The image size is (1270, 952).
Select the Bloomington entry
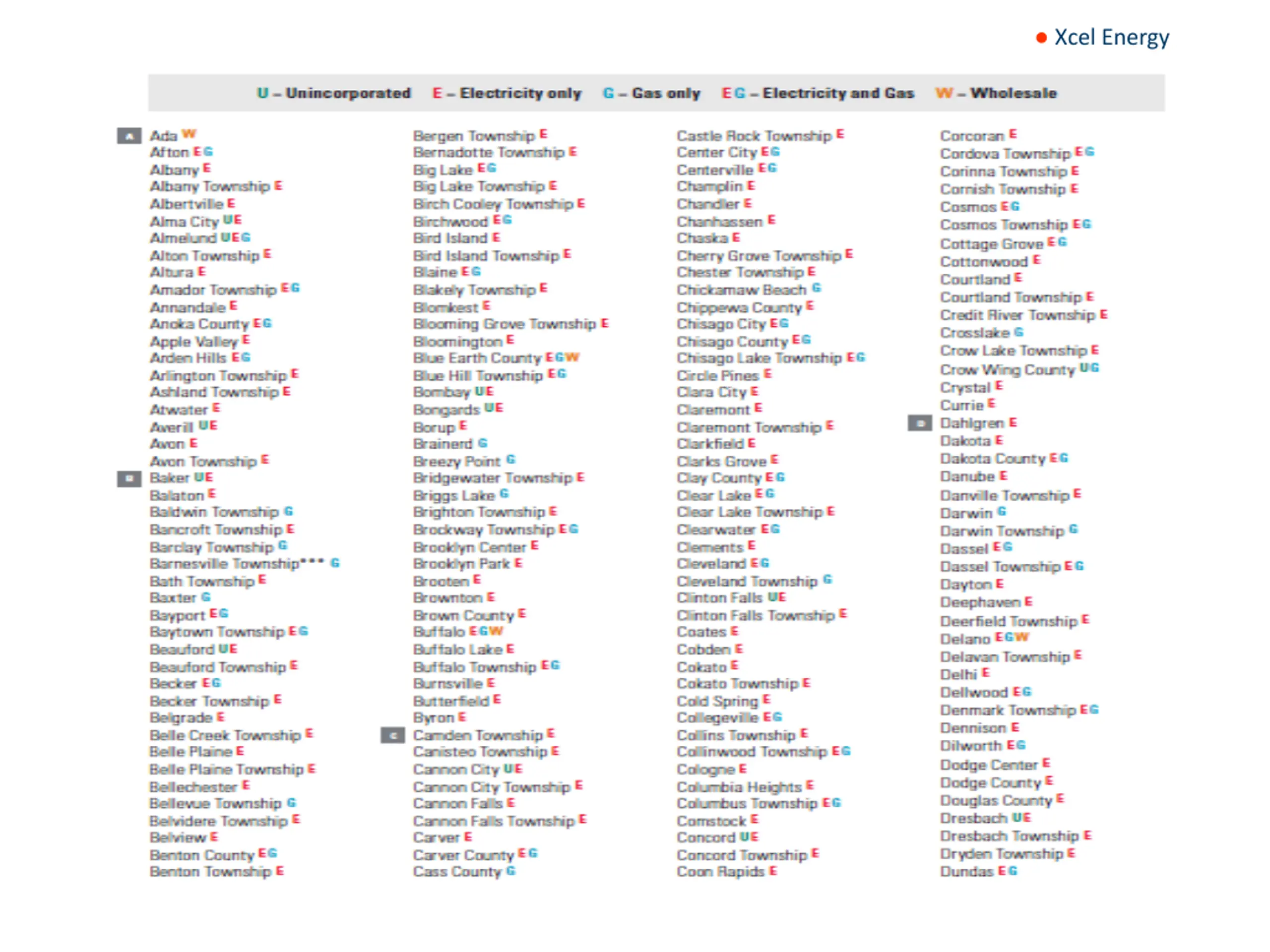tap(457, 342)
